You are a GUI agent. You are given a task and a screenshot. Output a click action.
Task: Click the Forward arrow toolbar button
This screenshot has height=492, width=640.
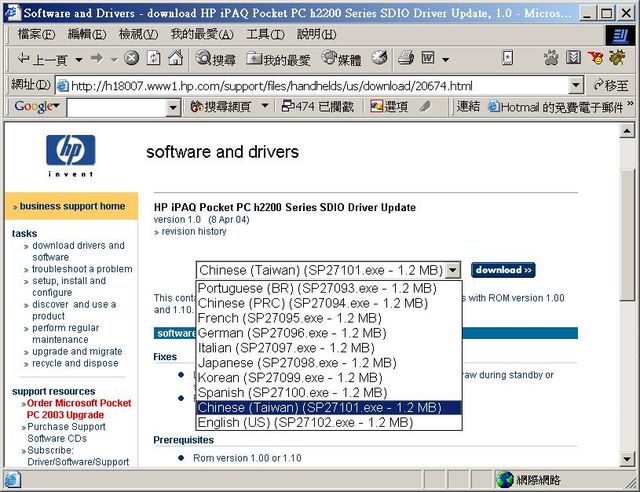click(x=97, y=58)
